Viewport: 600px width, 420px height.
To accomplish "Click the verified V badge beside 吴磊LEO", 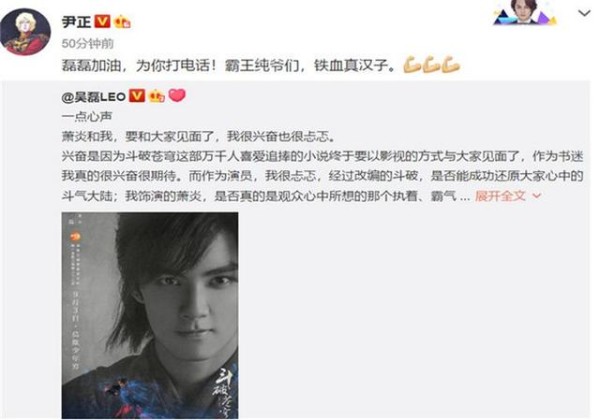I will [137, 96].
